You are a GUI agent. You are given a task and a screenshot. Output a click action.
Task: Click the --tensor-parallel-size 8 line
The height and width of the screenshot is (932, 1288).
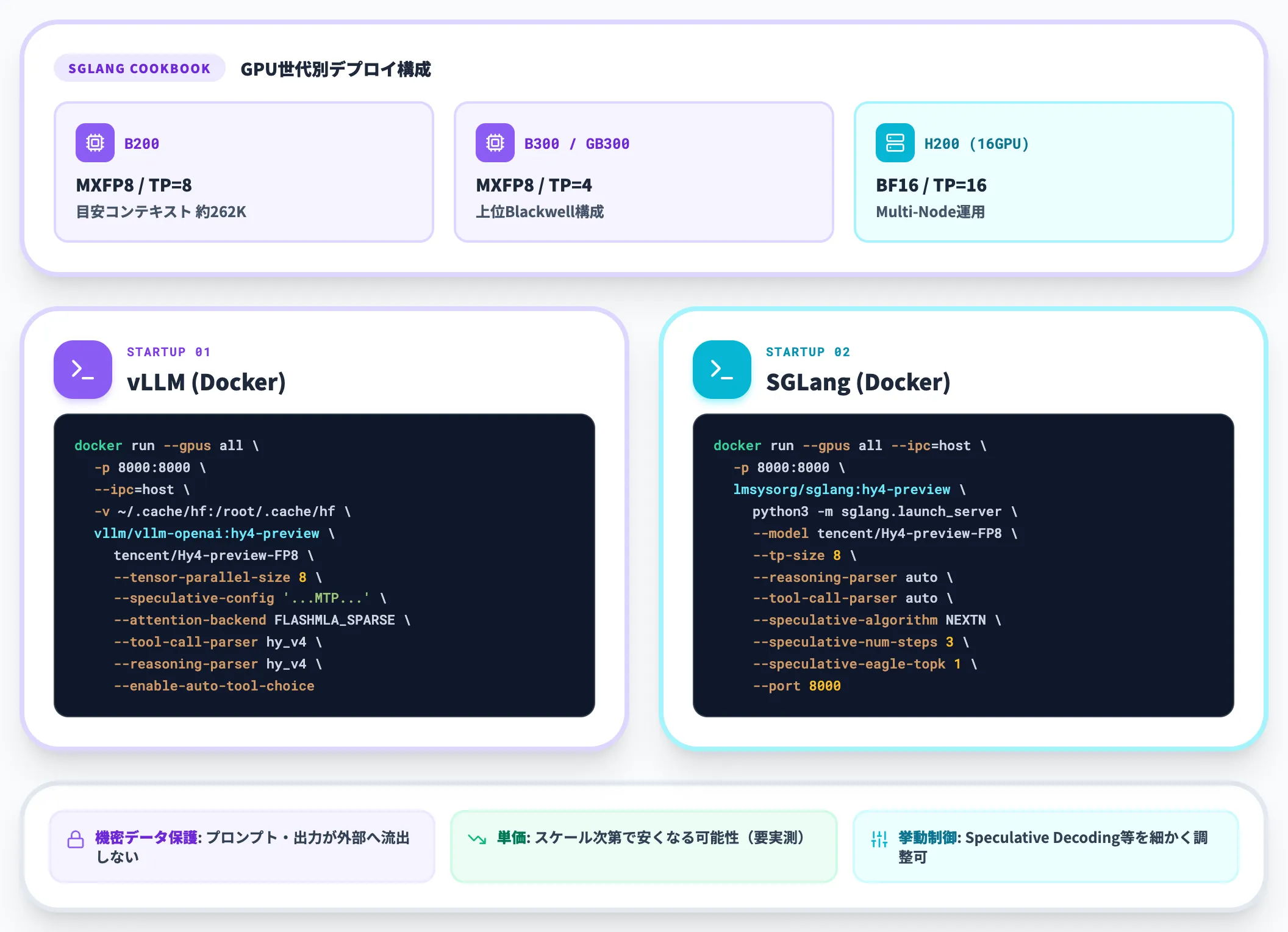[218, 577]
